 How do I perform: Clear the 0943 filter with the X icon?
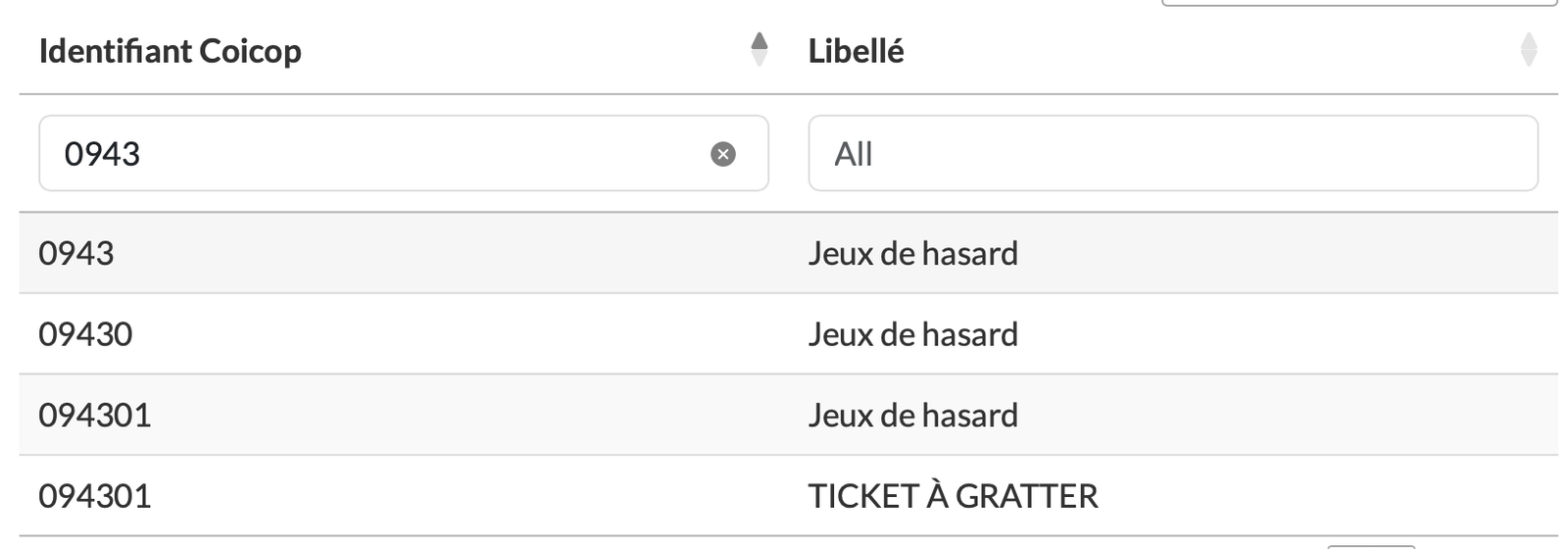pyautogui.click(x=723, y=154)
